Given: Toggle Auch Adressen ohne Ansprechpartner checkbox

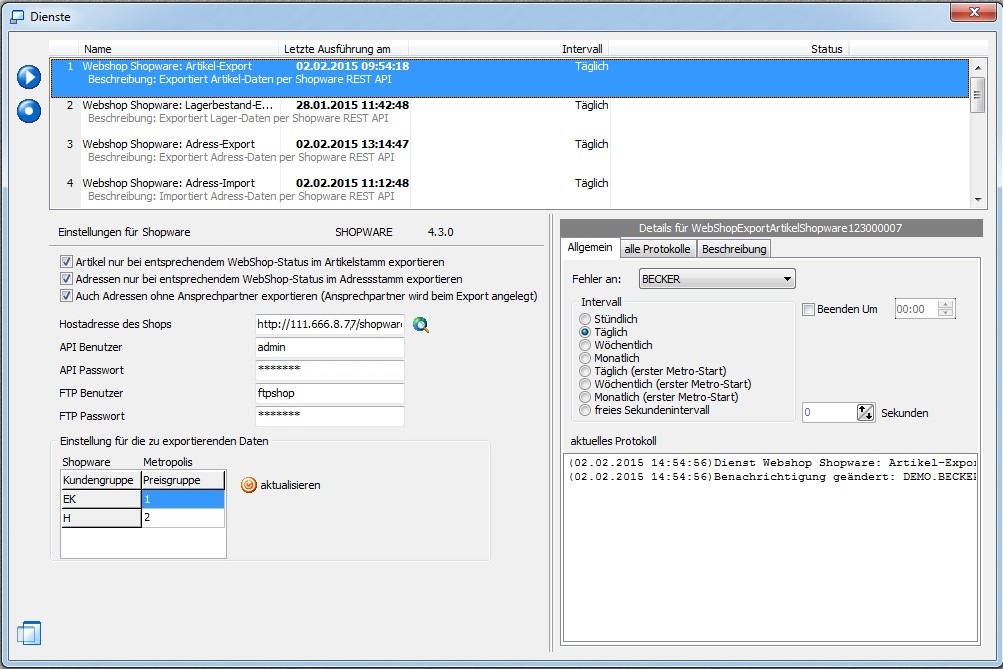Looking at the screenshot, I should point(67,296).
